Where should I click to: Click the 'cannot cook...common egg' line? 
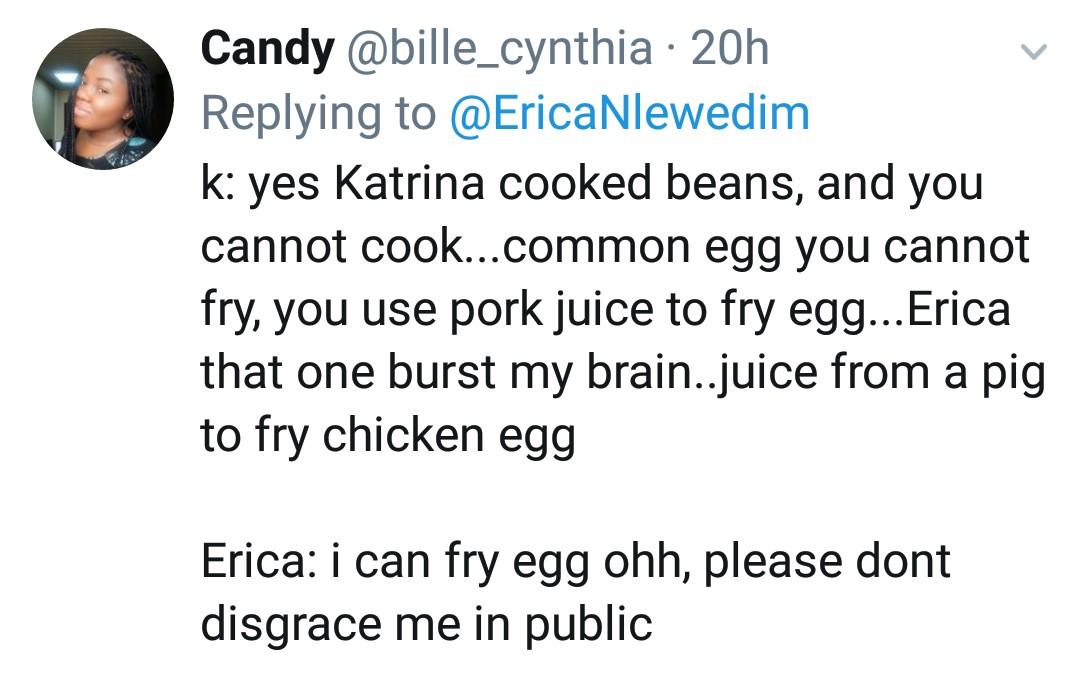(615, 246)
